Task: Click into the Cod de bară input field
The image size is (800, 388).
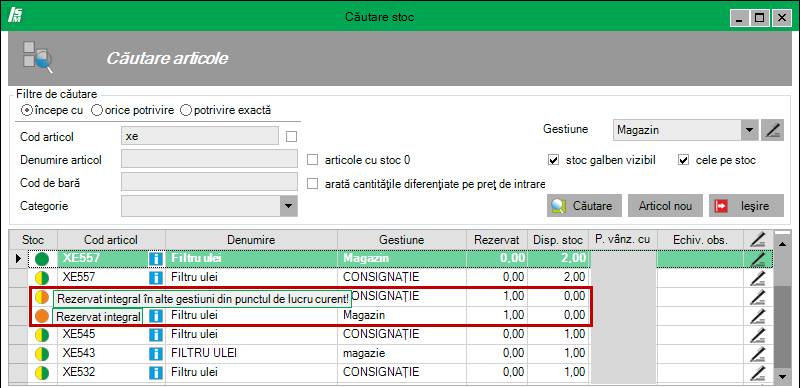Action: (209, 182)
